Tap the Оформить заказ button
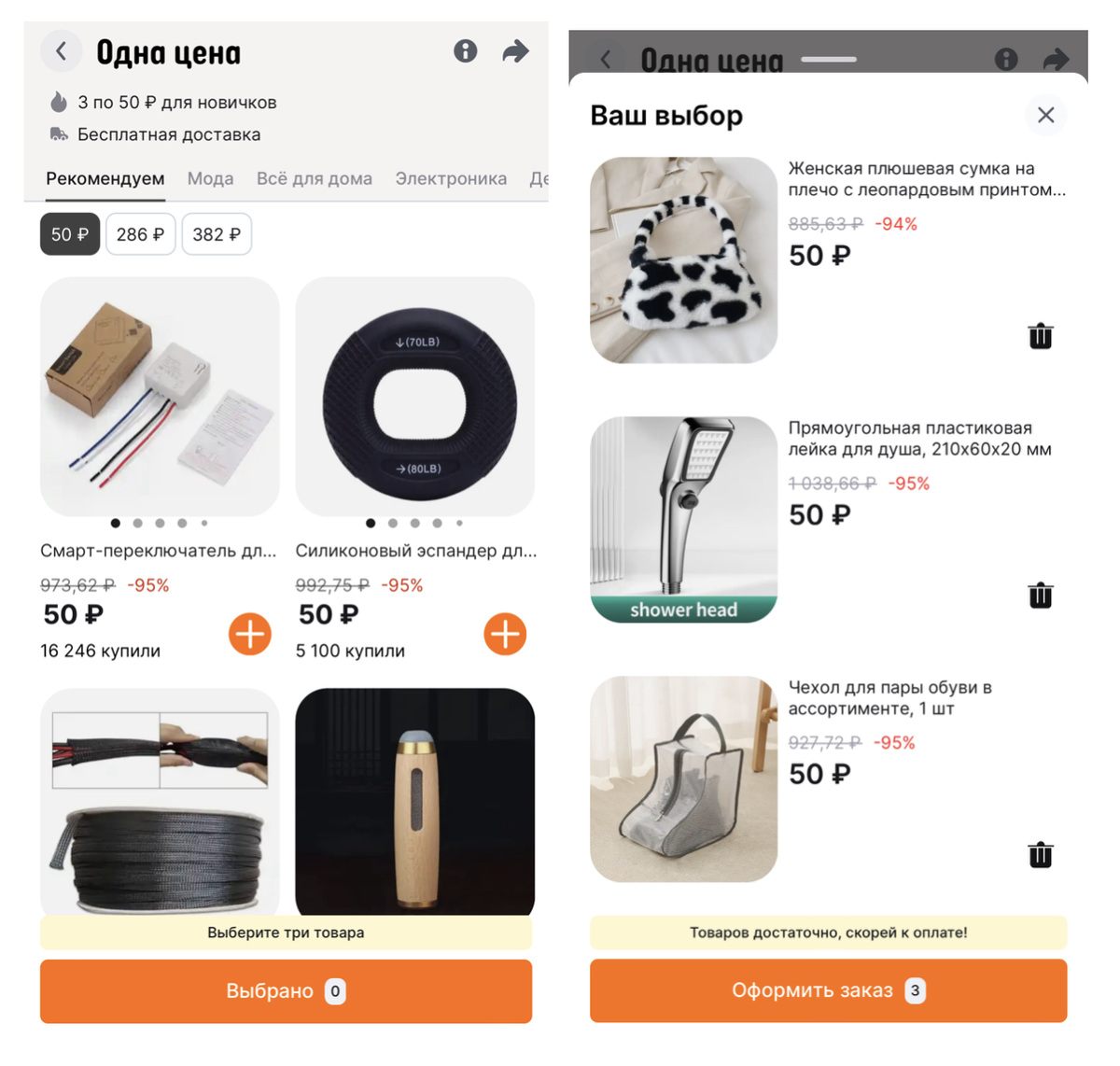Screen dimensions: 1120x1066 coord(828,990)
